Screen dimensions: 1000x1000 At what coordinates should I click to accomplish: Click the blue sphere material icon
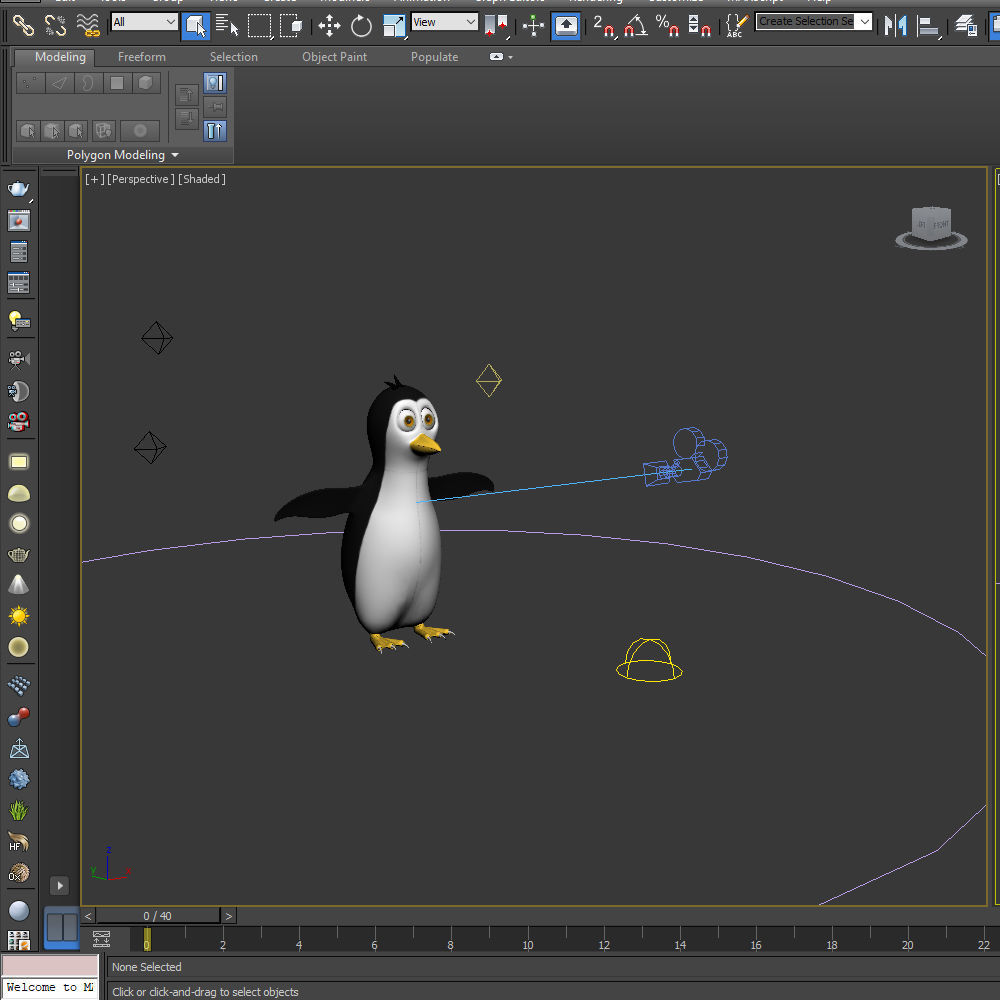click(18, 911)
